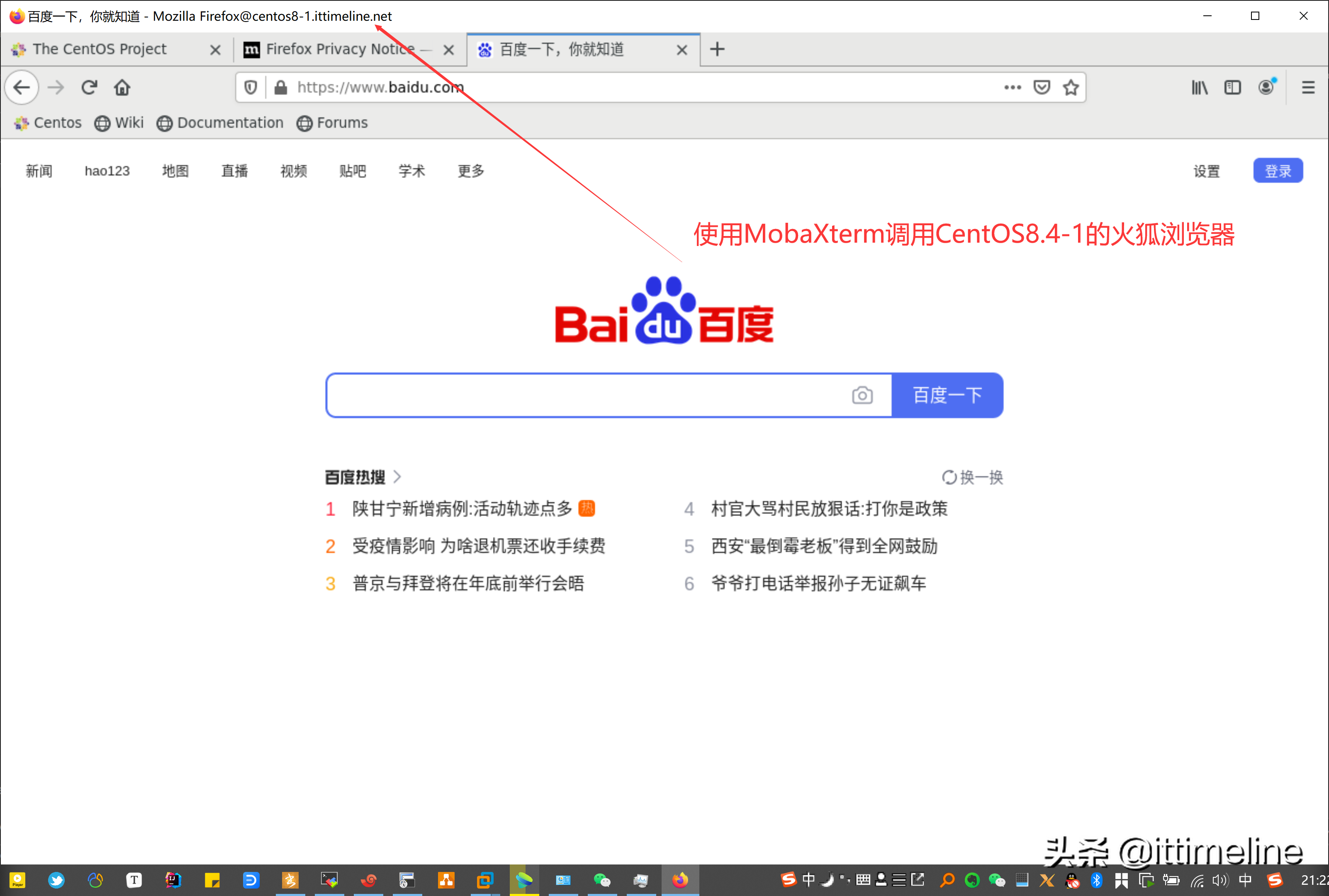Open Wiki bookmark
The width and height of the screenshot is (1329, 896).
pos(119,123)
